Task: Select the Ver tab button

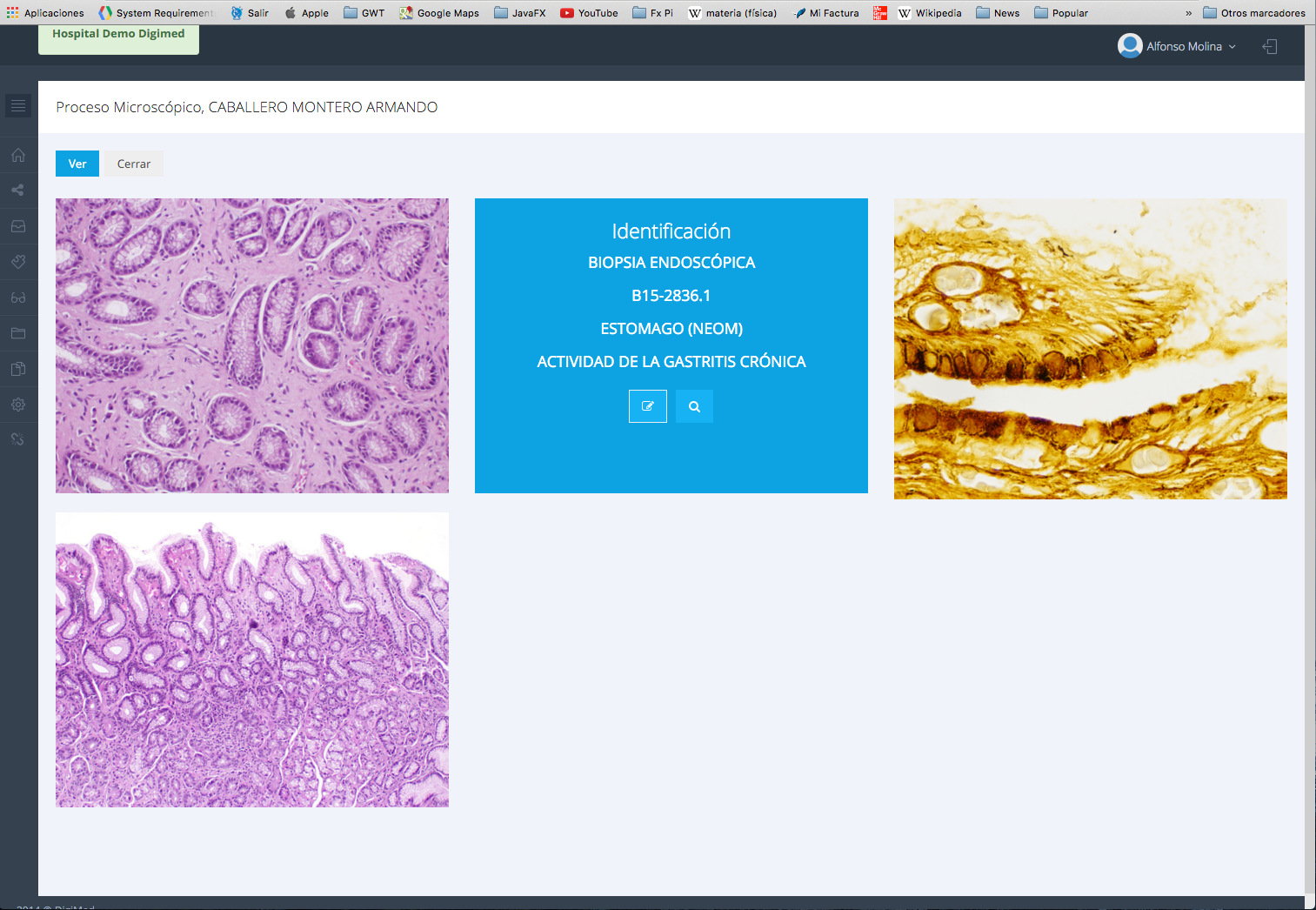Action: [x=77, y=164]
